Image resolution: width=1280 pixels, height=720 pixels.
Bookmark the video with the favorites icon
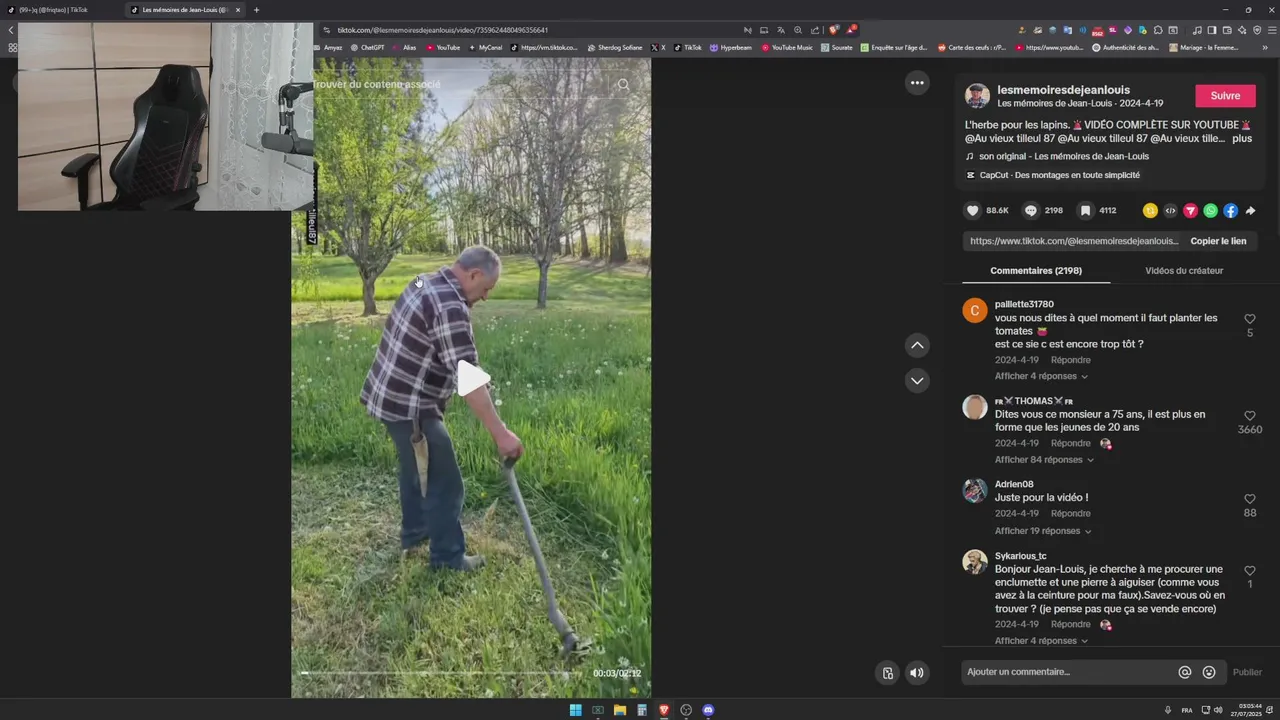point(1085,211)
